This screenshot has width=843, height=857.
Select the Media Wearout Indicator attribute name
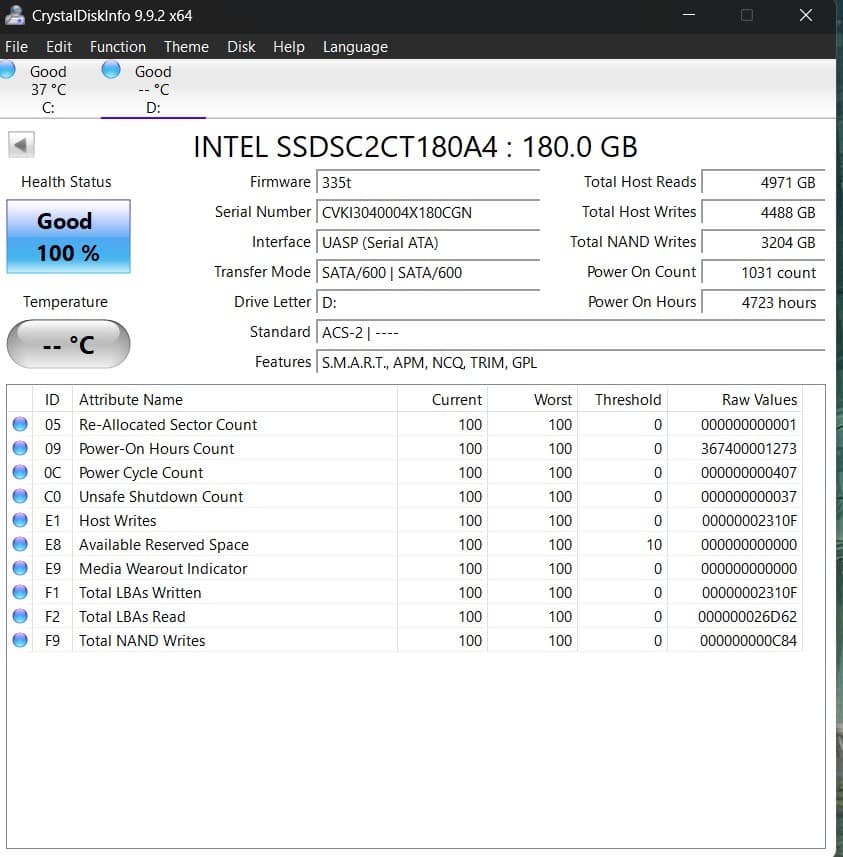click(x=163, y=569)
